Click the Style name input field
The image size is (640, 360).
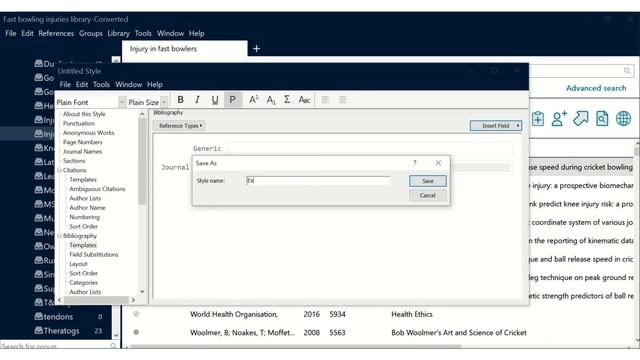pos(318,180)
